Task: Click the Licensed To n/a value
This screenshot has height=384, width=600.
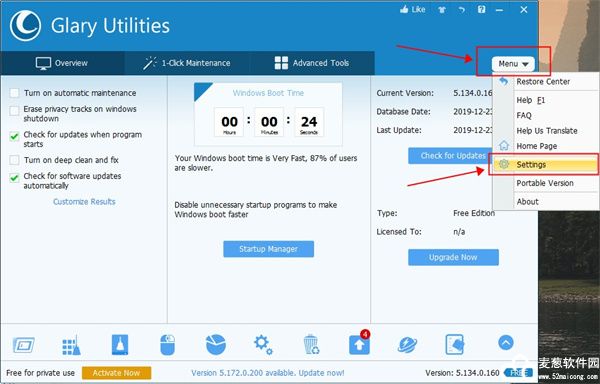Action: point(459,232)
